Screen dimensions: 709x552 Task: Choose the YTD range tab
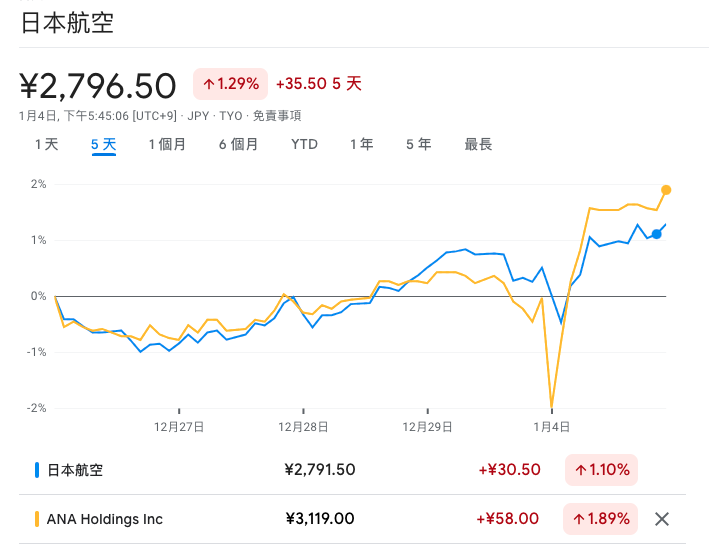pos(304,145)
